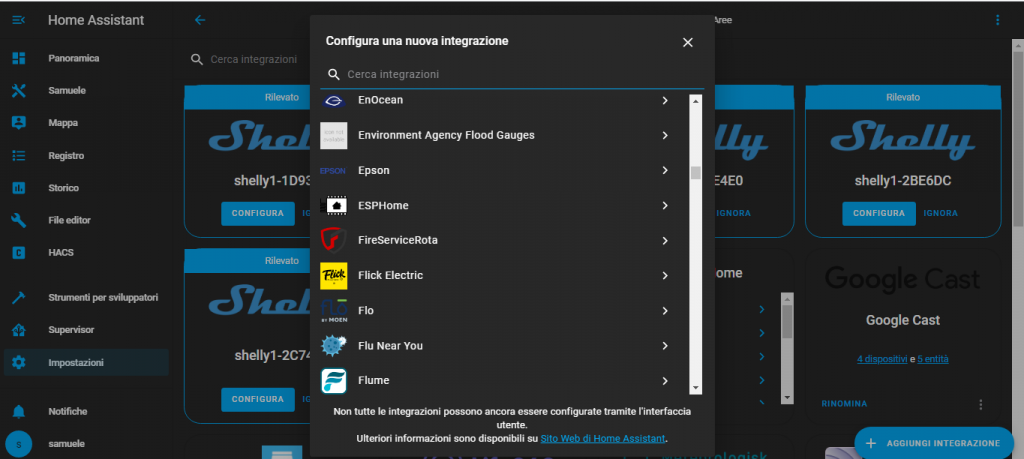Image resolution: width=1024 pixels, height=459 pixels.
Task: Click the page's main vertical scrollbar
Action: coord(1018,137)
